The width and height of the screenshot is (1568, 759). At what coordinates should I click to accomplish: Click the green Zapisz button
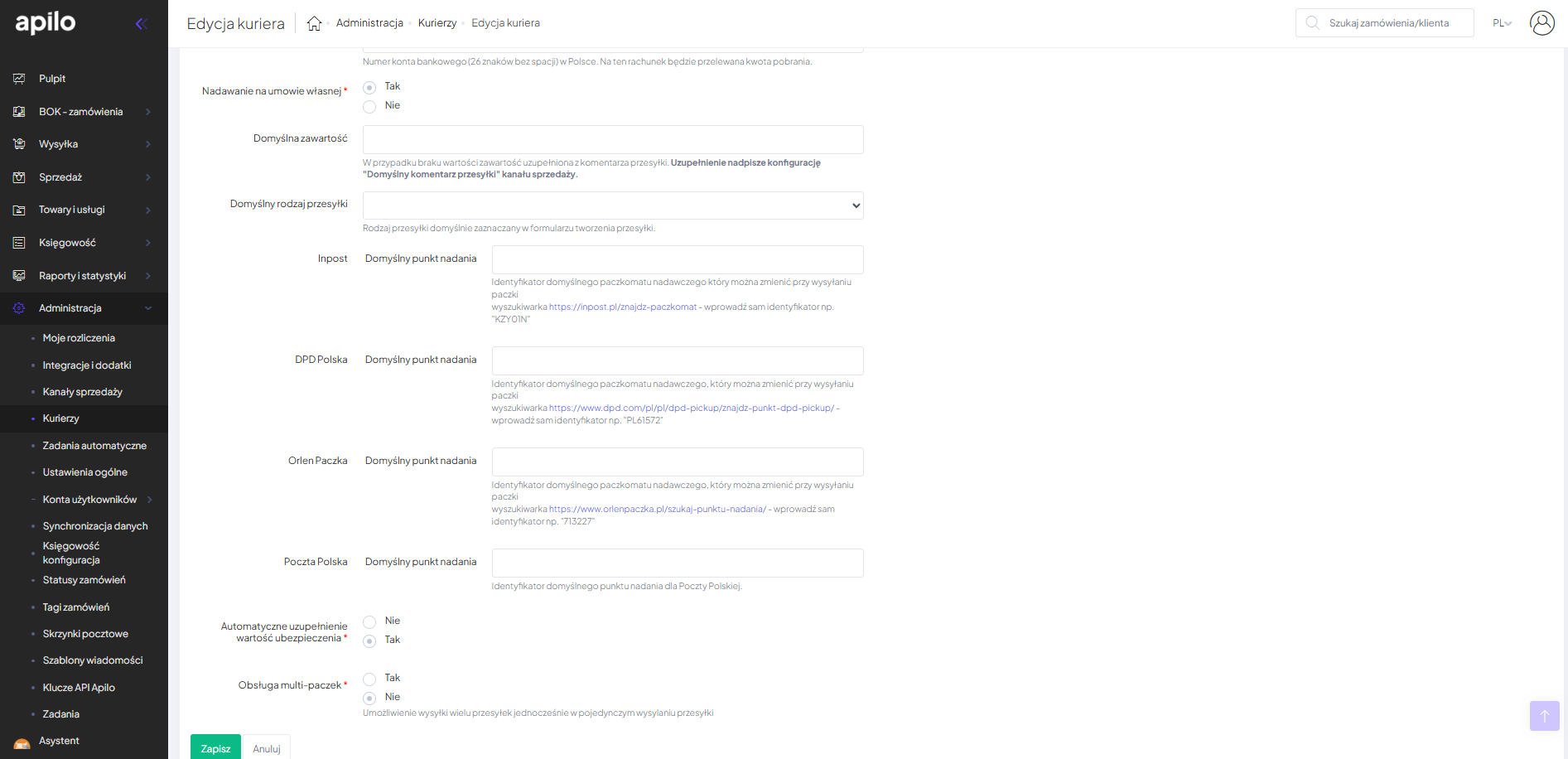tap(215, 747)
